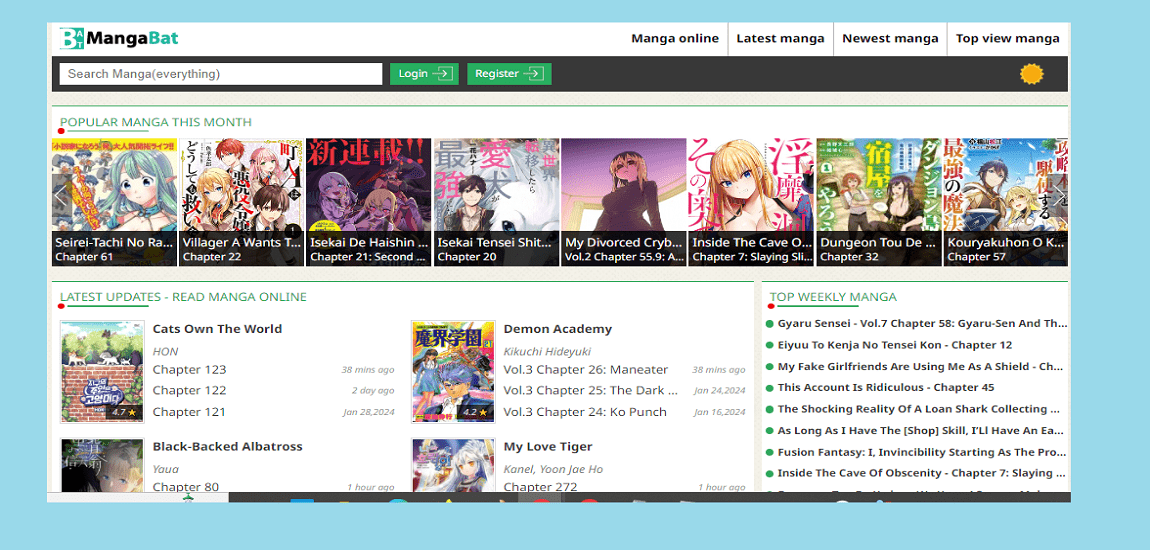Open Isekai De Haishin... cover thumbnail
The width and height of the screenshot is (1150, 550).
tap(369, 202)
